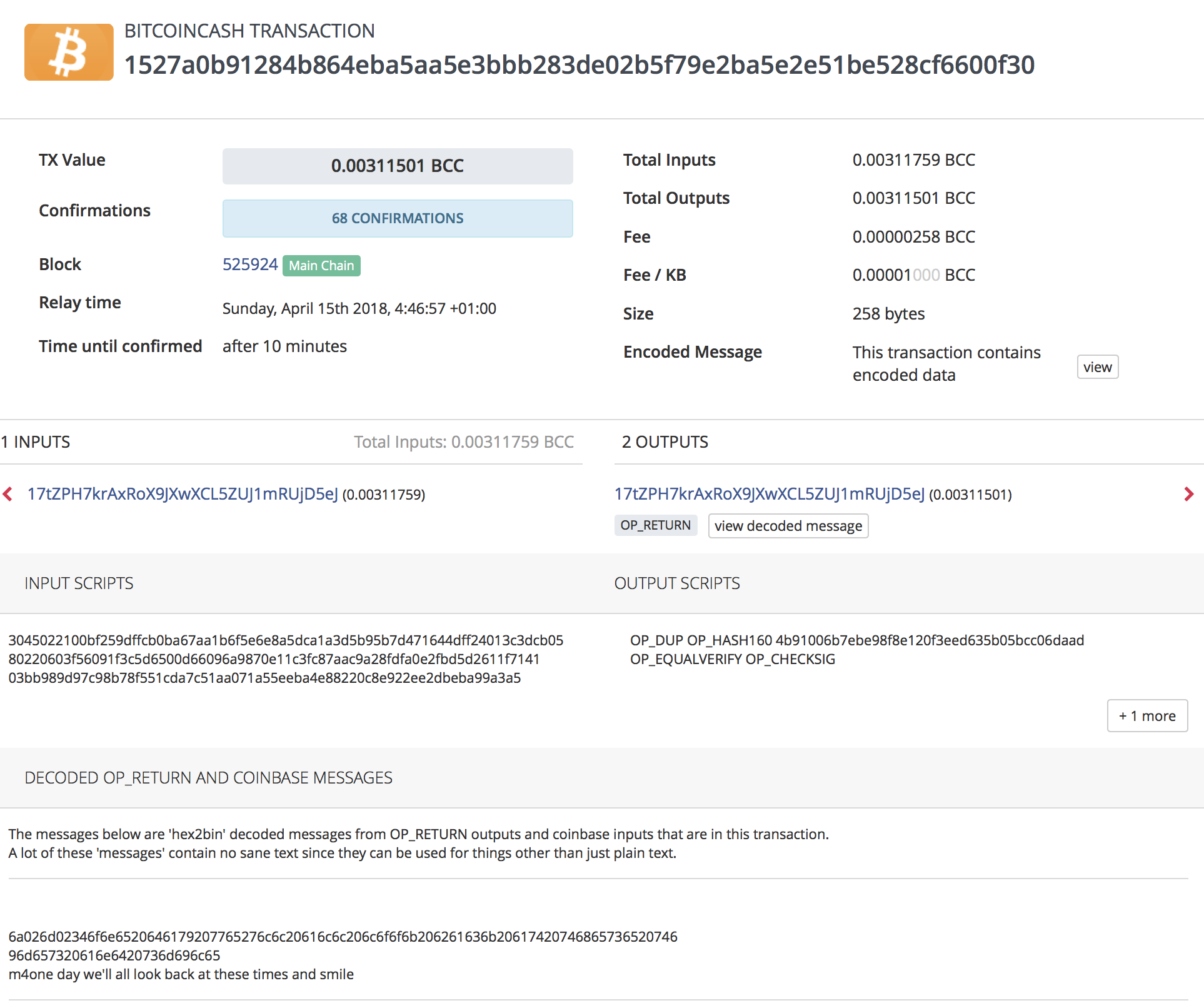Click the Total Inputs value '0.00311759 BCC'
This screenshot has width=1204, height=1008.
[x=913, y=160]
